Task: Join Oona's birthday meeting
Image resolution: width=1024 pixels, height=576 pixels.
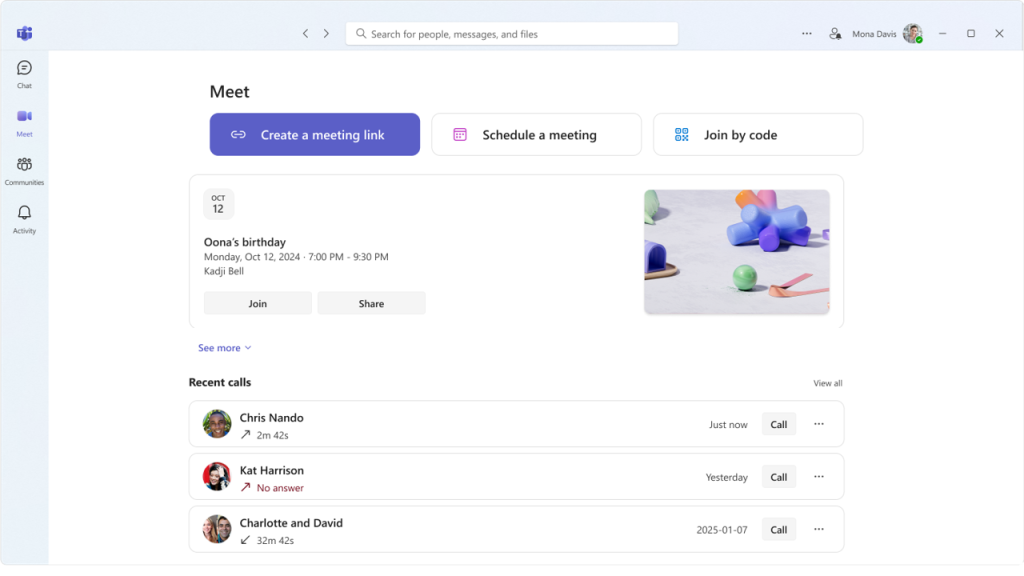Action: pos(258,304)
